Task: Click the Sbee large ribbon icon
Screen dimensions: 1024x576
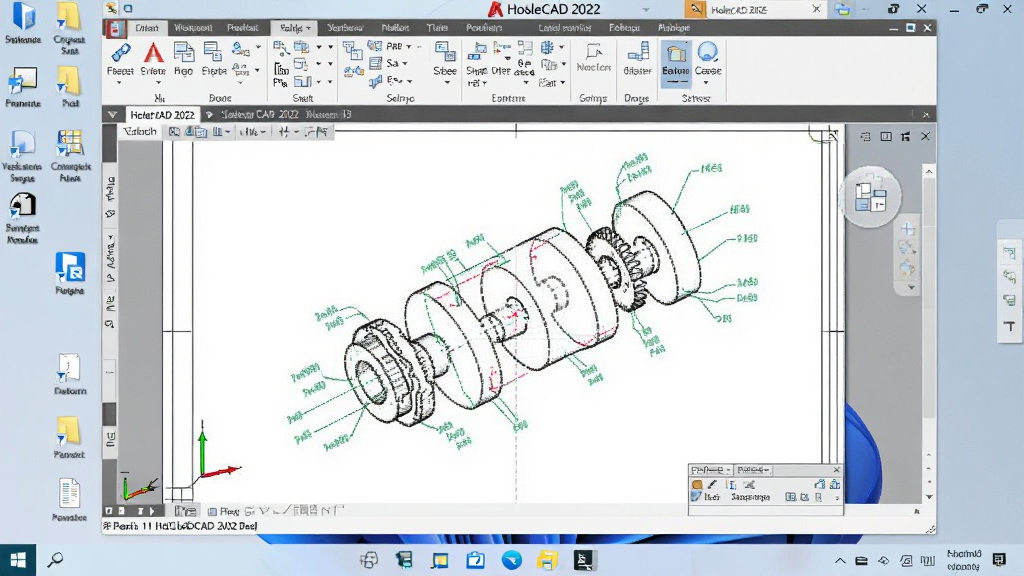Action: coord(445,52)
